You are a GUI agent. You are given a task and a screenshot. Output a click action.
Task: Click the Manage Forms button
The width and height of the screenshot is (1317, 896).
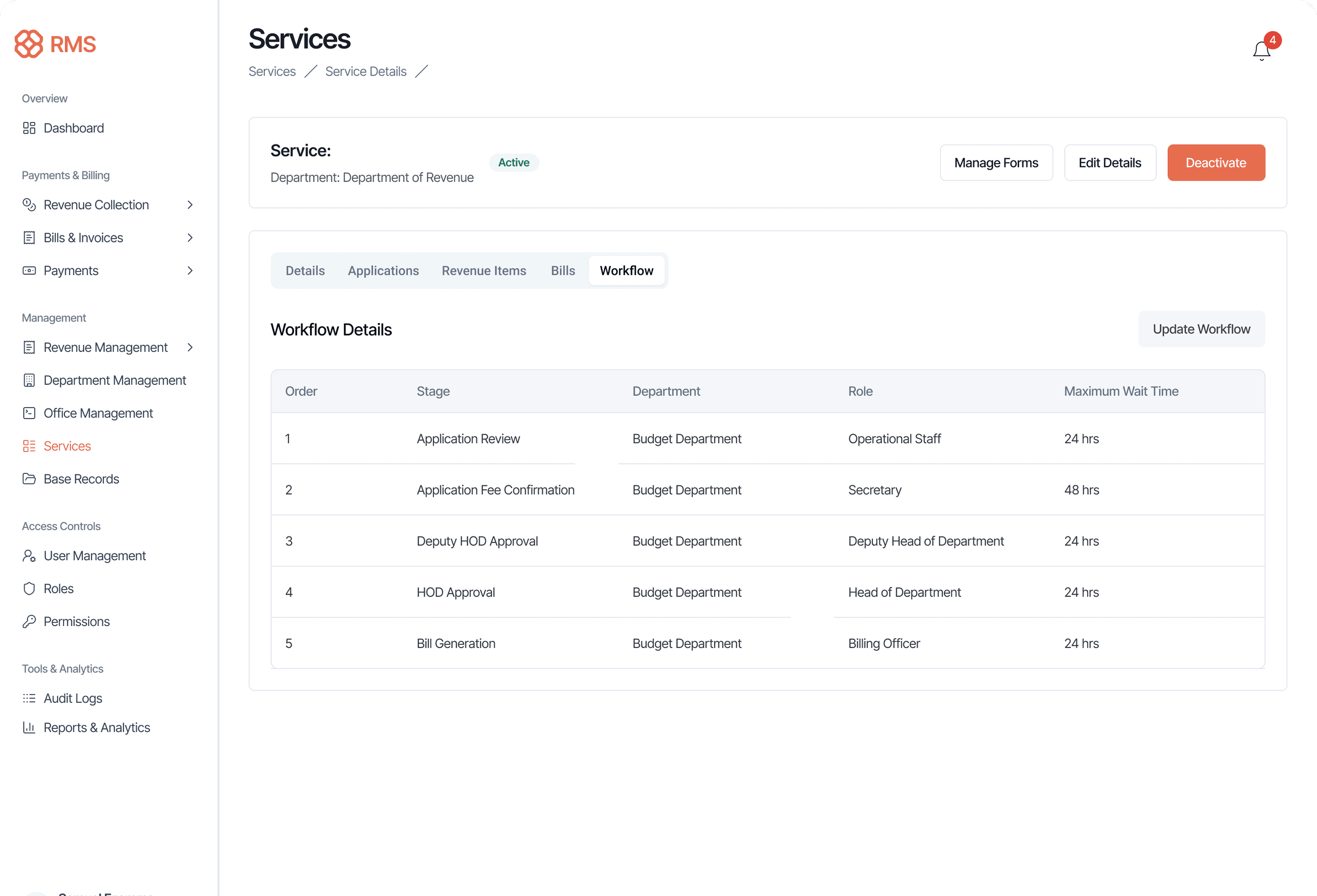click(996, 163)
